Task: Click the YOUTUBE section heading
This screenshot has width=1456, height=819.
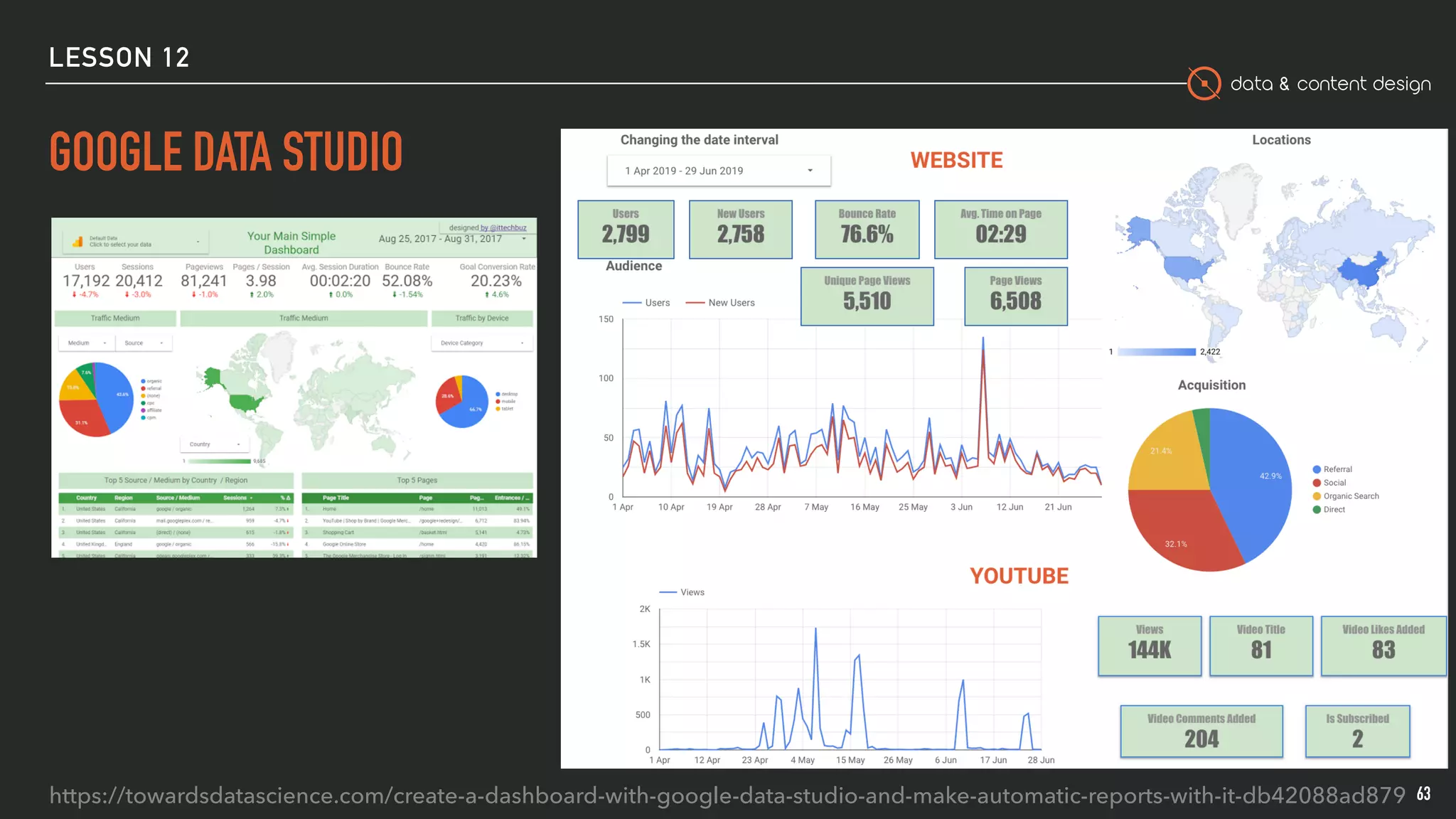Action: 1019,576
